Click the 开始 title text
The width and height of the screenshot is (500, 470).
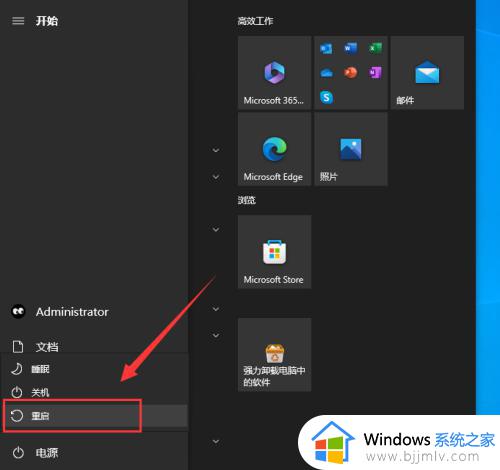[47, 21]
